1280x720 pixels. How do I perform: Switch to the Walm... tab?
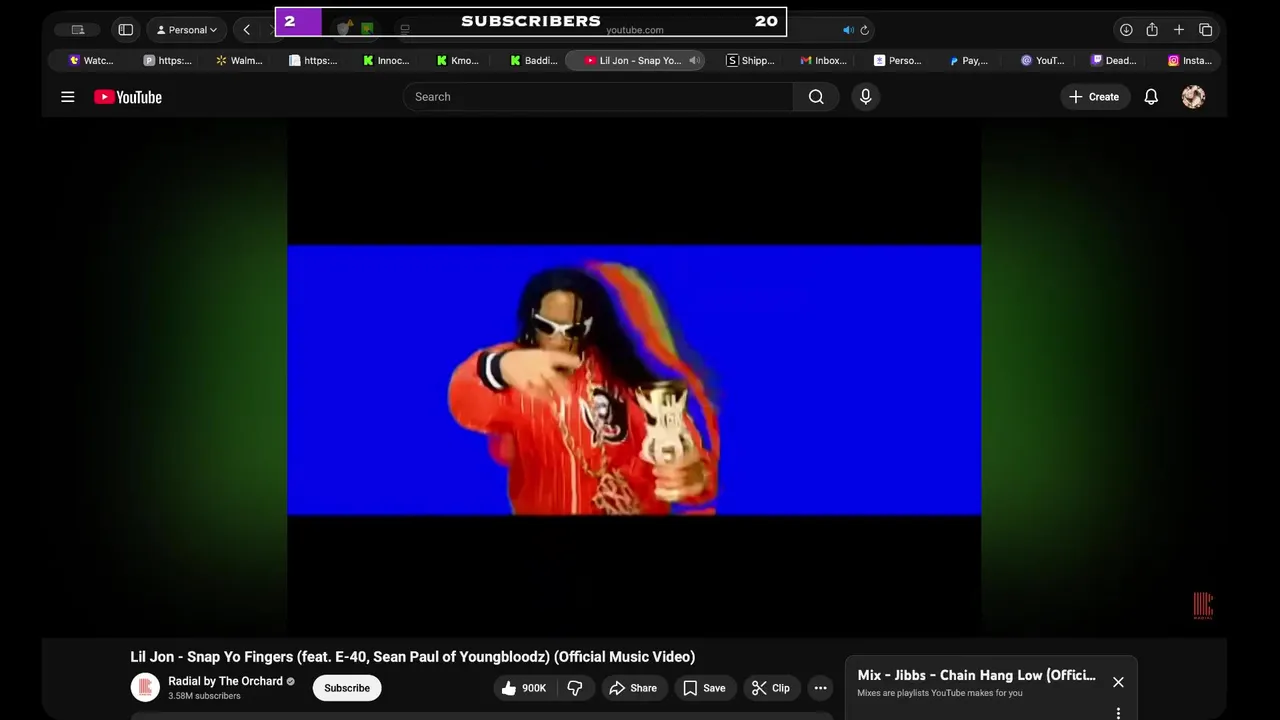[x=239, y=61]
